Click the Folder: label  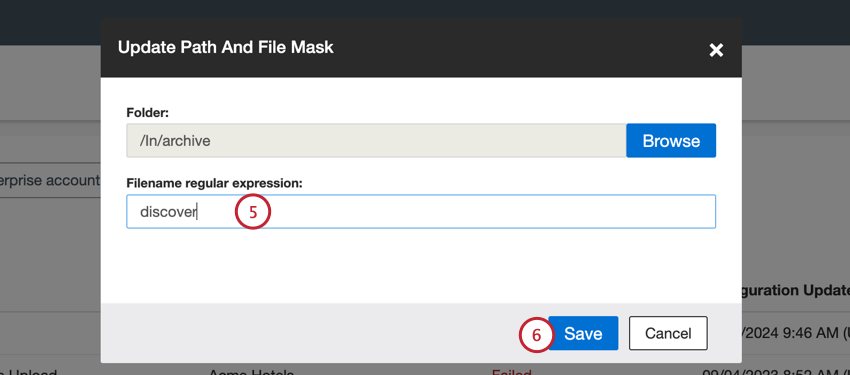click(x=148, y=113)
